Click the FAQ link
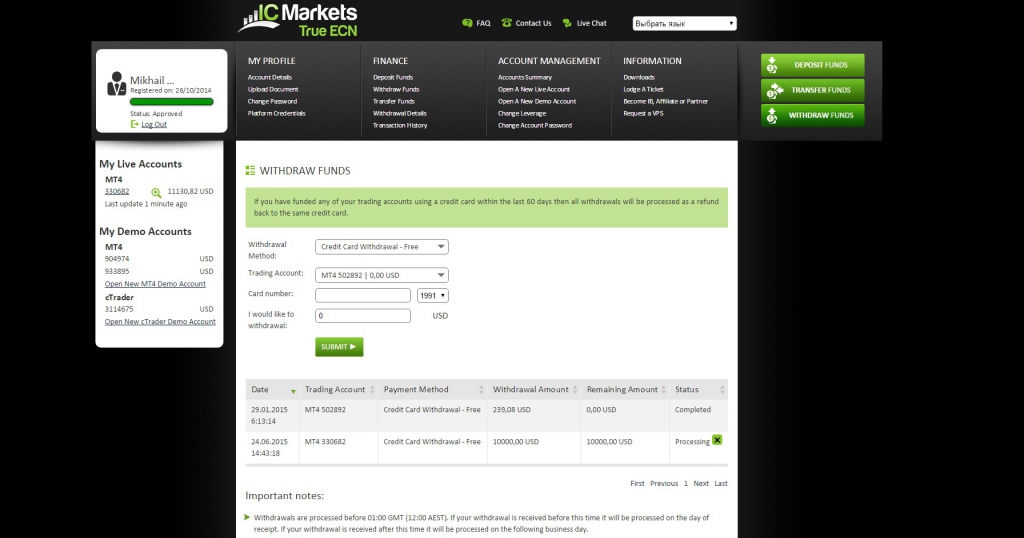The height and width of the screenshot is (538, 1024). point(483,23)
